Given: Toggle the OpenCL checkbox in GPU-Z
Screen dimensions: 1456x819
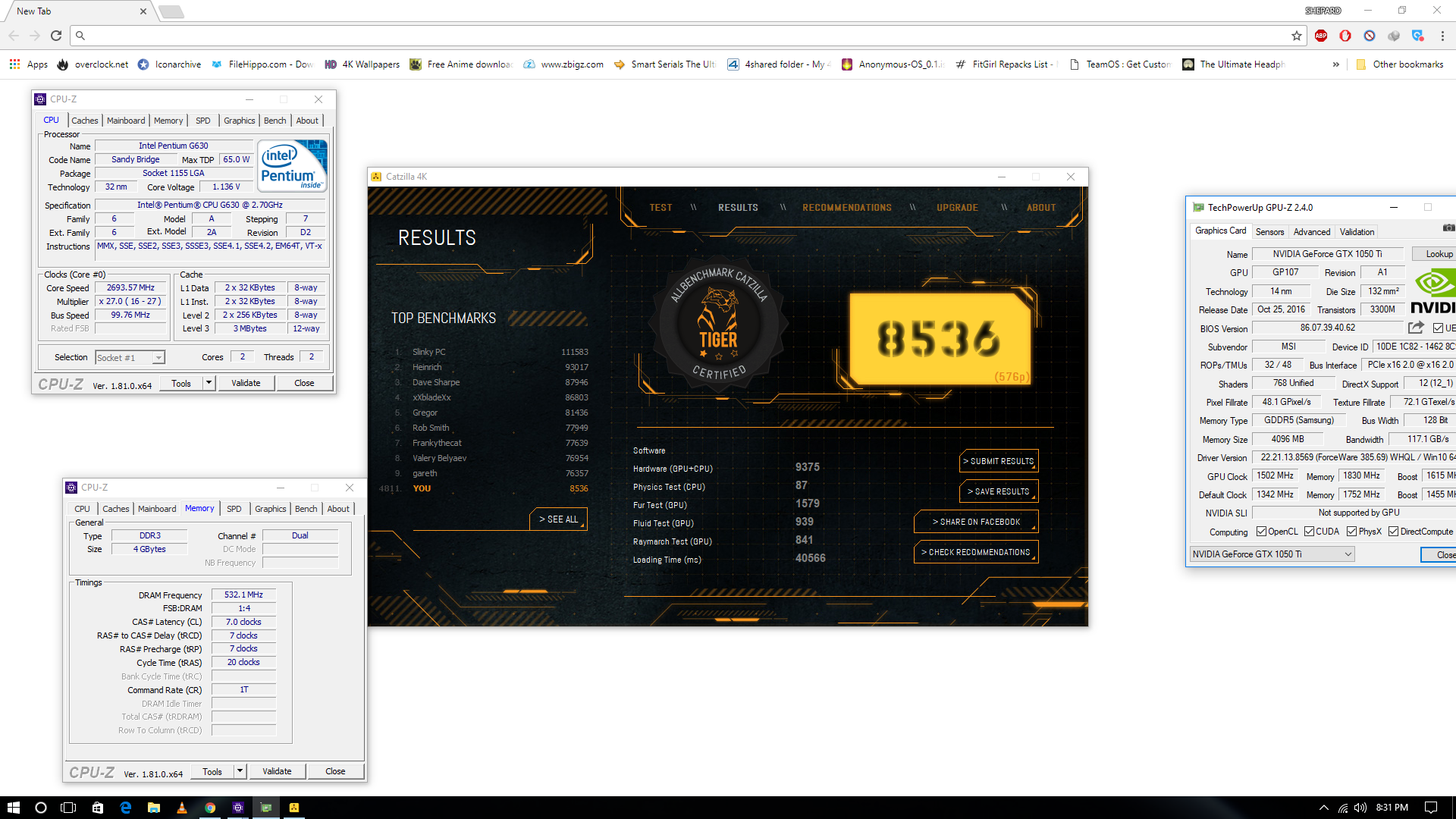Looking at the screenshot, I should coord(1261,532).
